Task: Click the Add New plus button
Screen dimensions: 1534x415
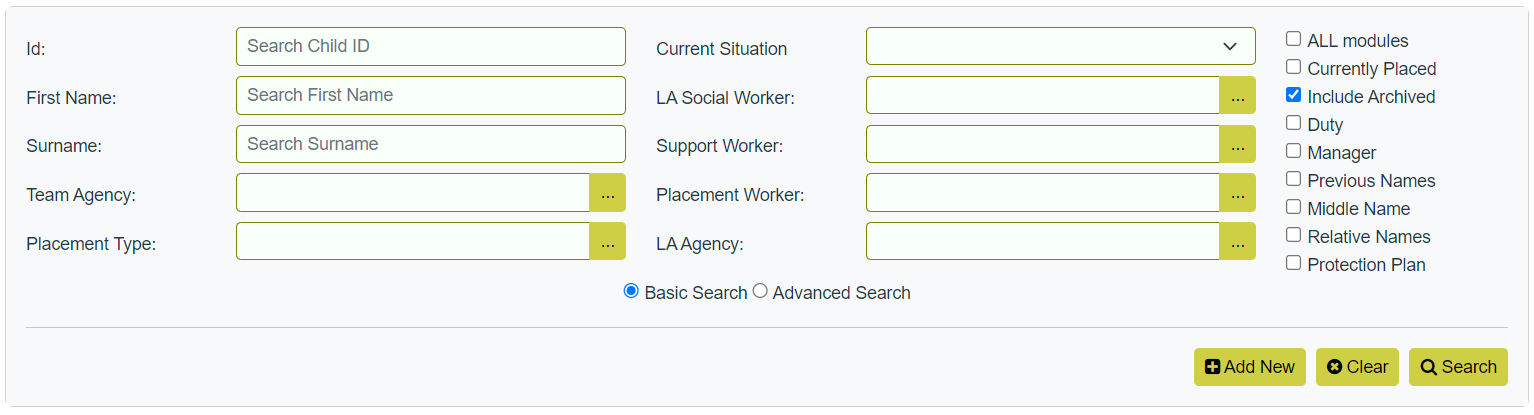Action: pos(1250,367)
